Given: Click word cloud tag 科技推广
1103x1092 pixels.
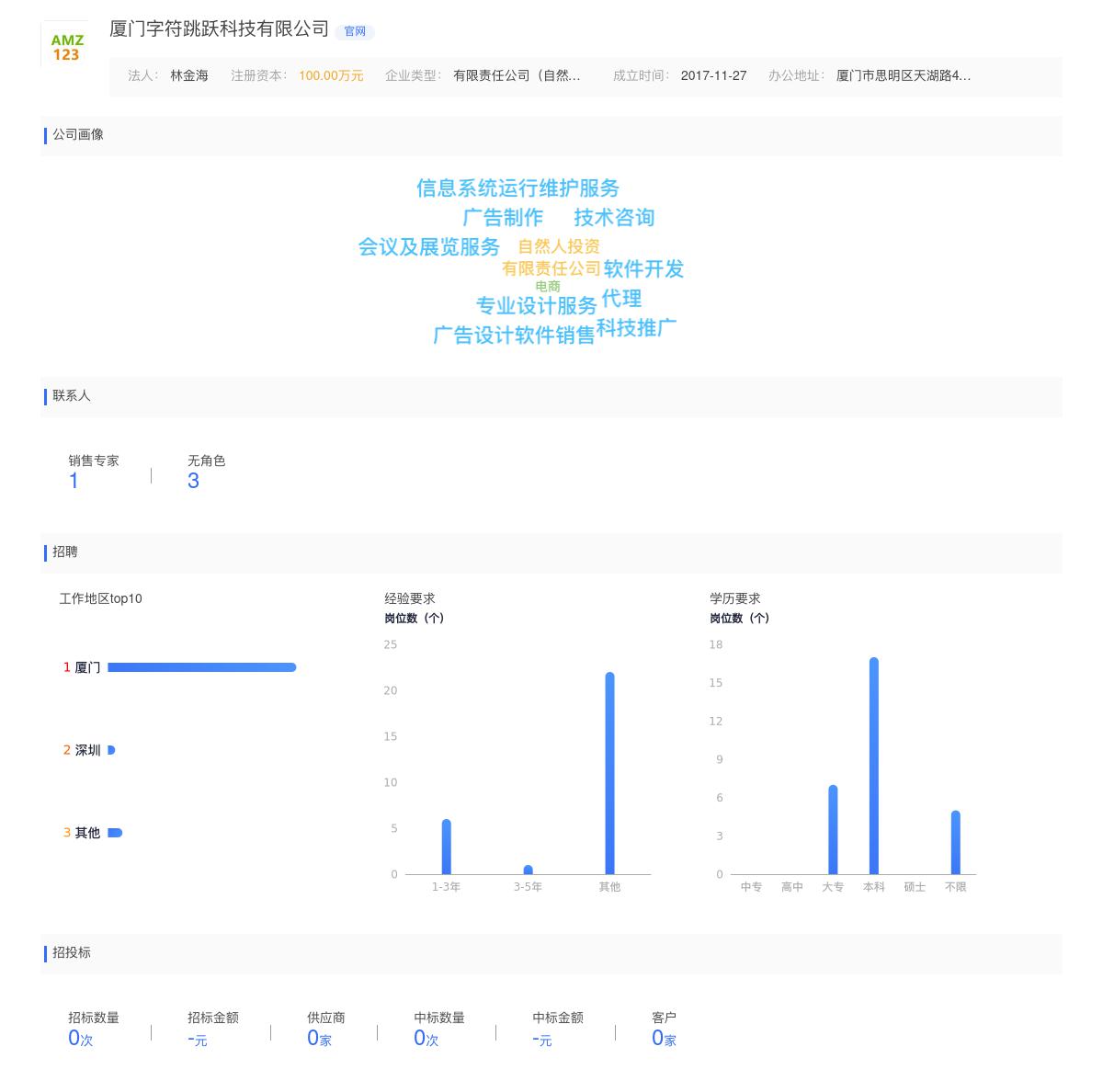Looking at the screenshot, I should coord(636,328).
